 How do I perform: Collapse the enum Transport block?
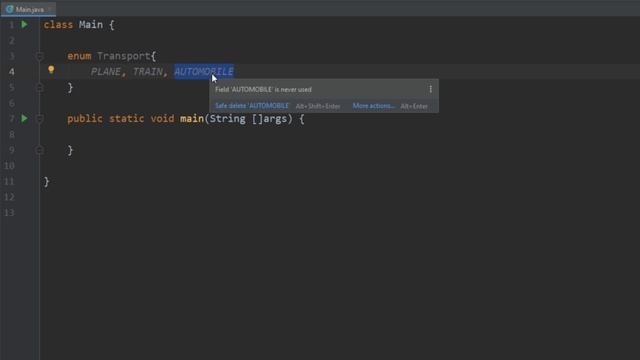[40, 56]
